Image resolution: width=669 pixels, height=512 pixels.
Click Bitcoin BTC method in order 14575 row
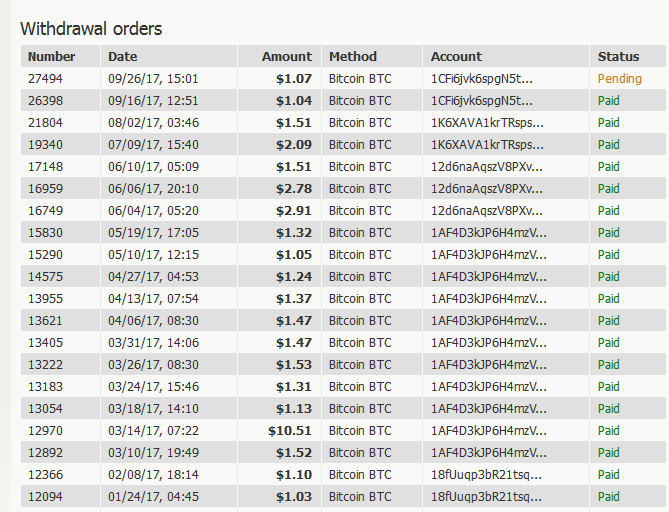[360, 277]
